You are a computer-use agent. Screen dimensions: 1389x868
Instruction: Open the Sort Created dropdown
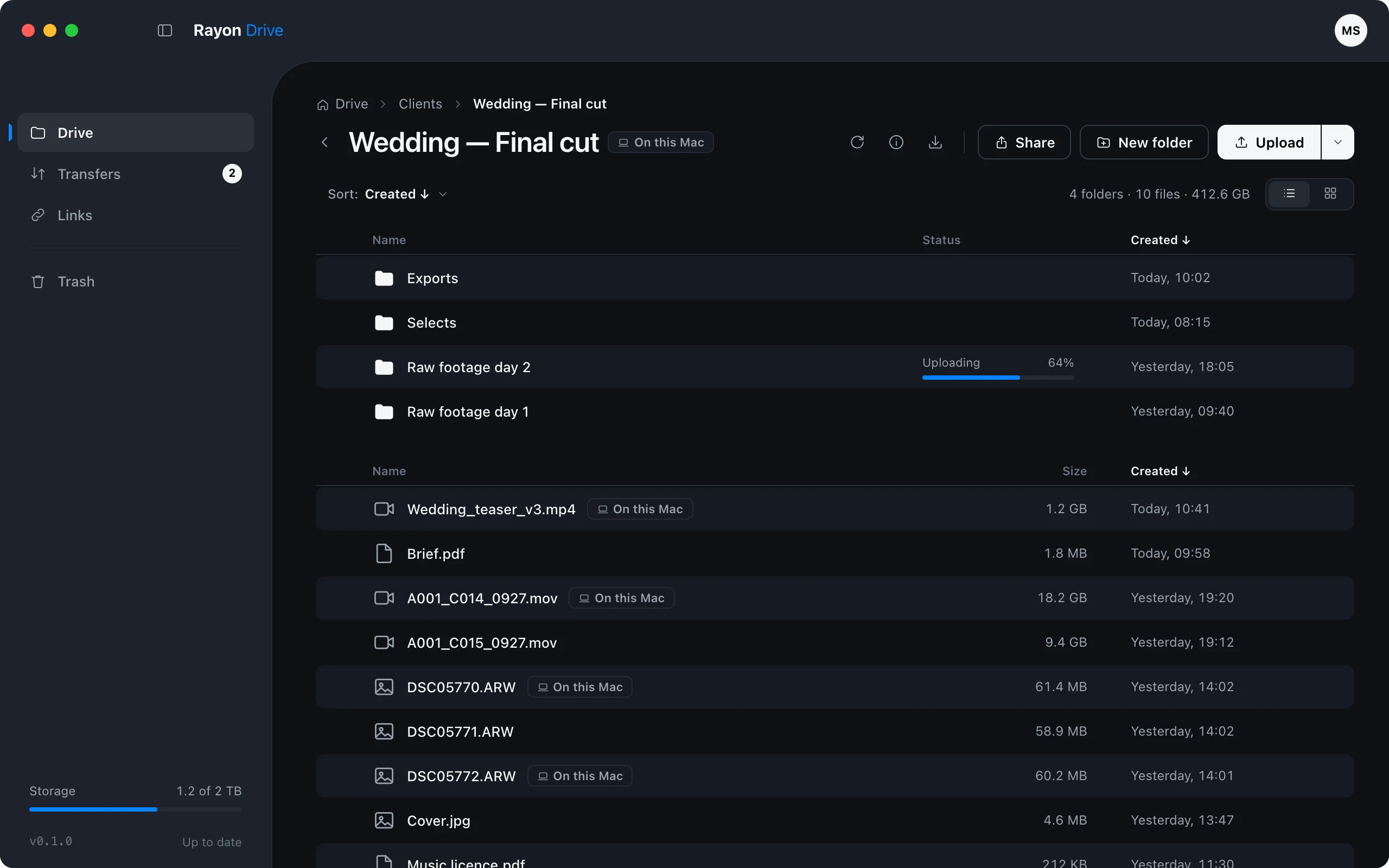pyautogui.click(x=387, y=194)
